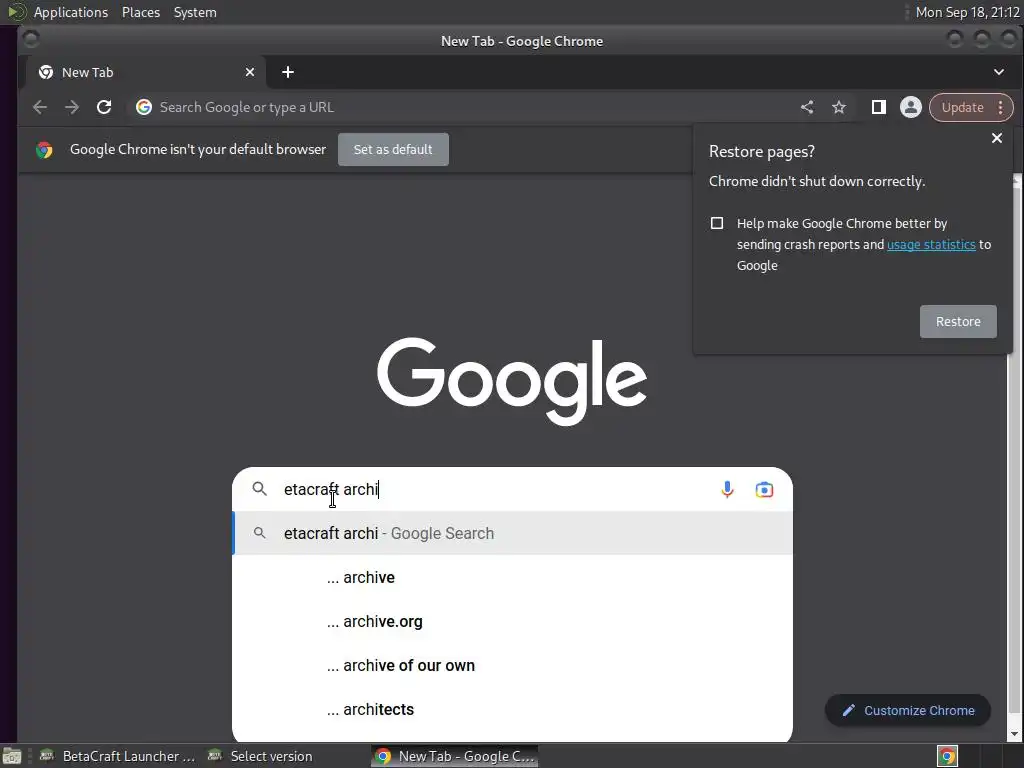Dismiss the Restore pages popup
1024x768 pixels.
coord(997,138)
